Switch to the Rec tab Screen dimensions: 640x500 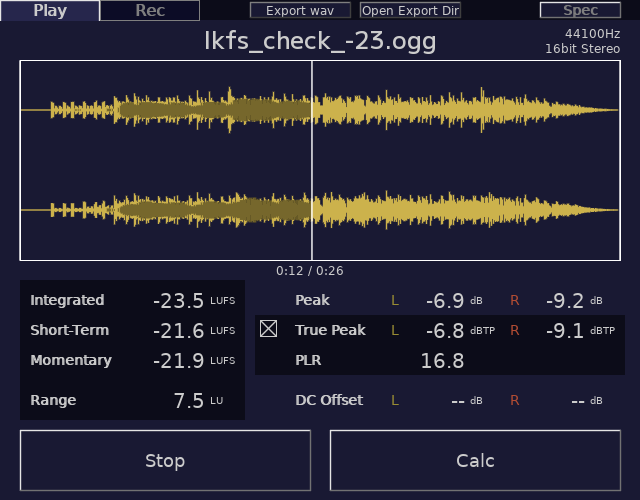click(x=150, y=11)
